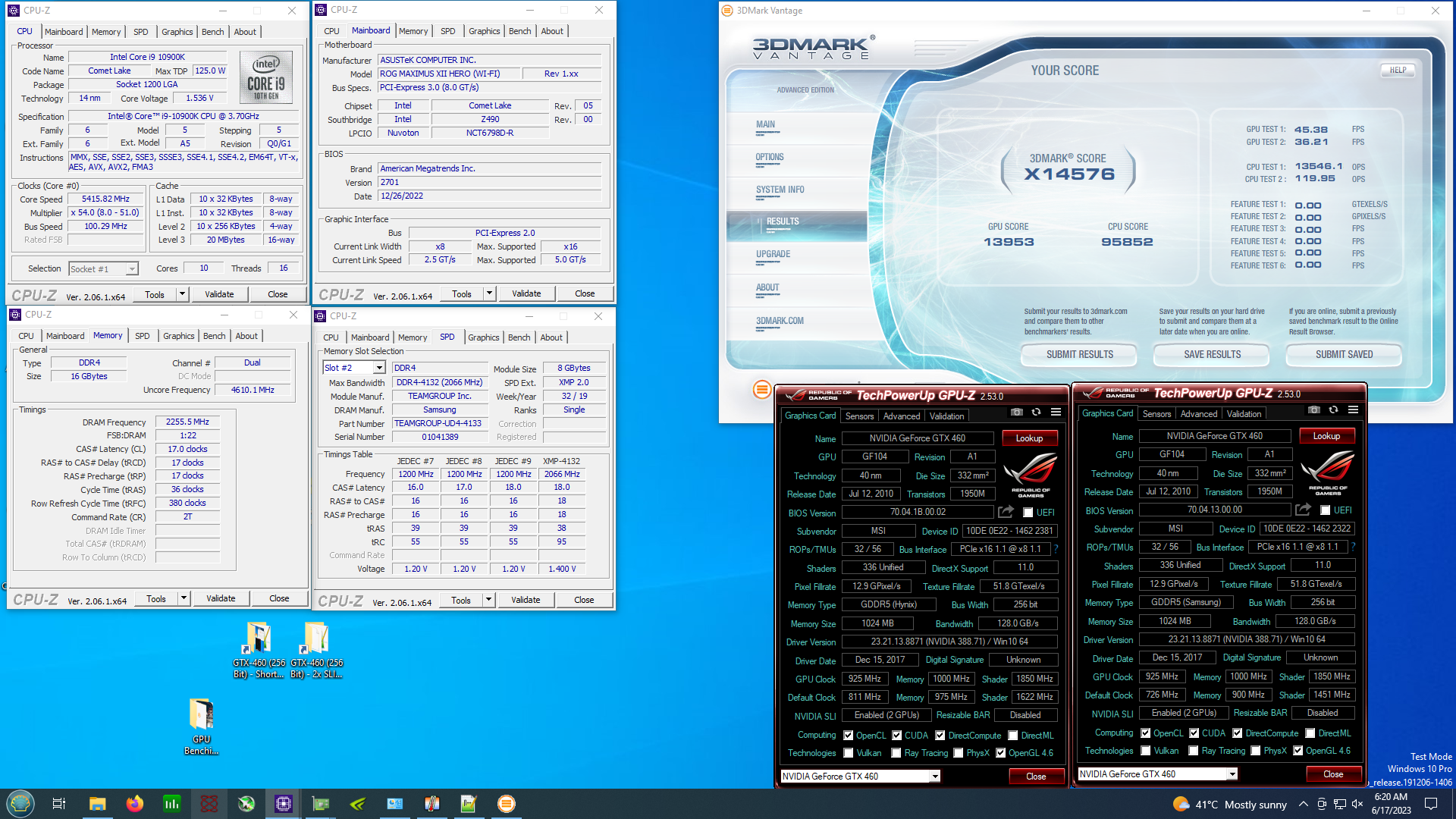The width and height of the screenshot is (1456, 819).
Task: Click Bus Interface help question mark, left GPU-Z
Action: 1056,549
